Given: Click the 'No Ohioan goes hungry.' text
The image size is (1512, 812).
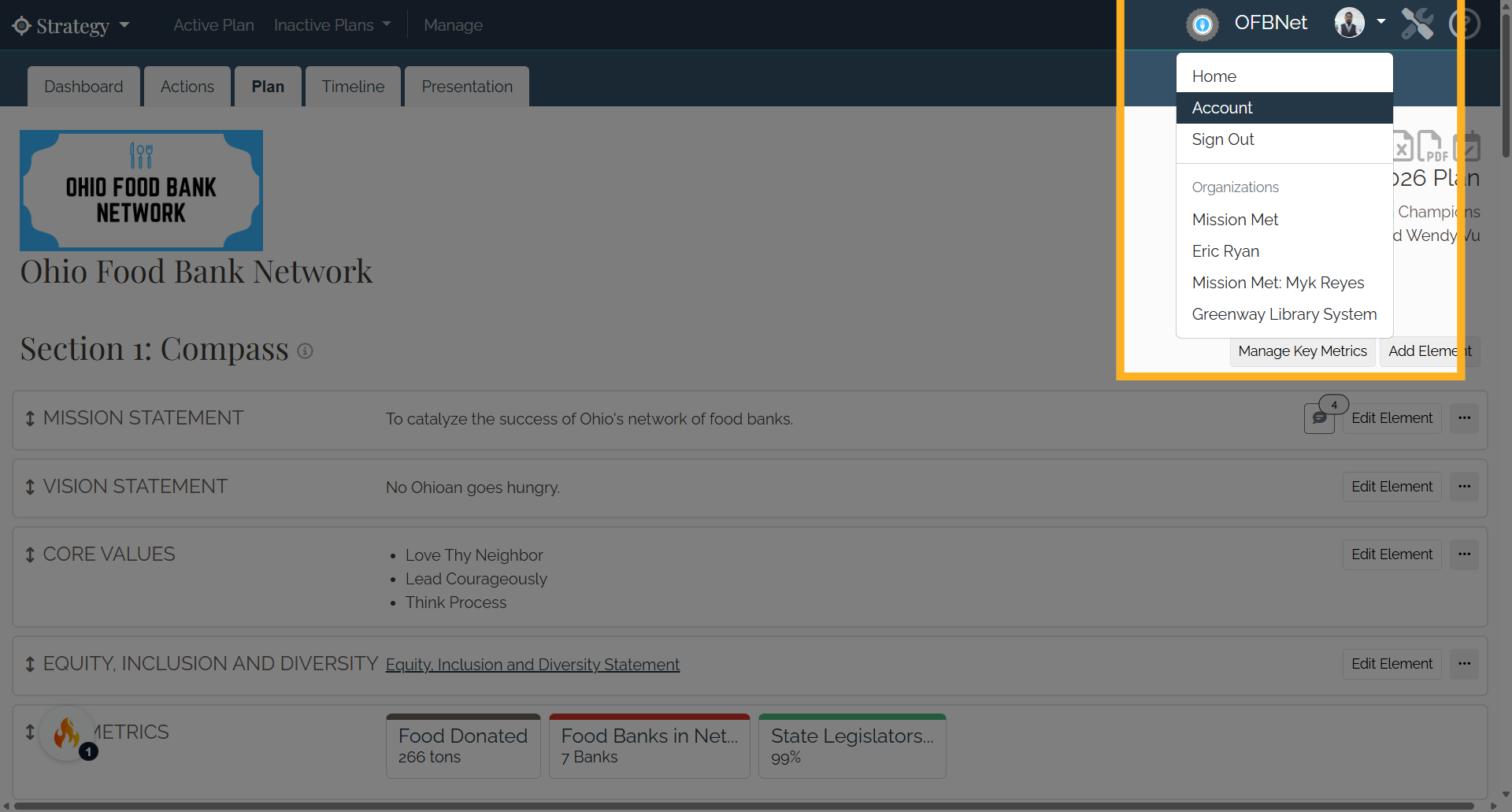Looking at the screenshot, I should (472, 488).
